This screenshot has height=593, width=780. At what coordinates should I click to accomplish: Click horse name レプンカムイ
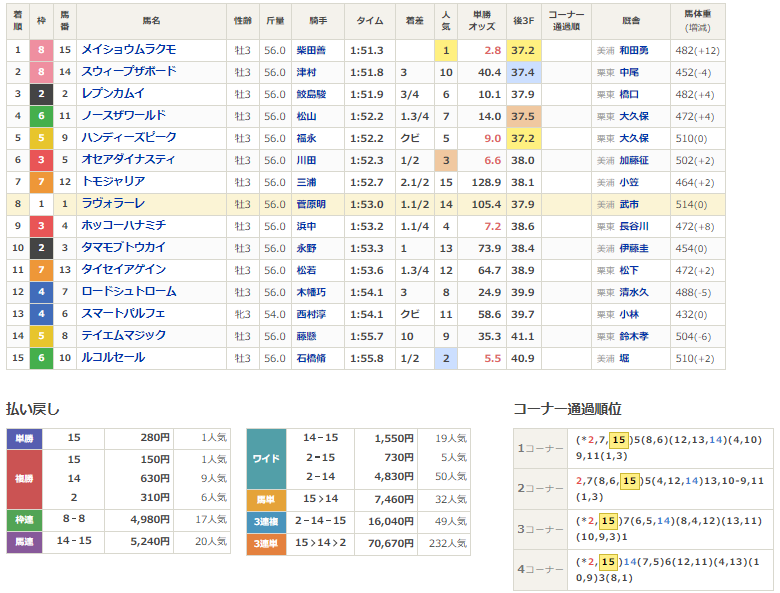pos(113,94)
